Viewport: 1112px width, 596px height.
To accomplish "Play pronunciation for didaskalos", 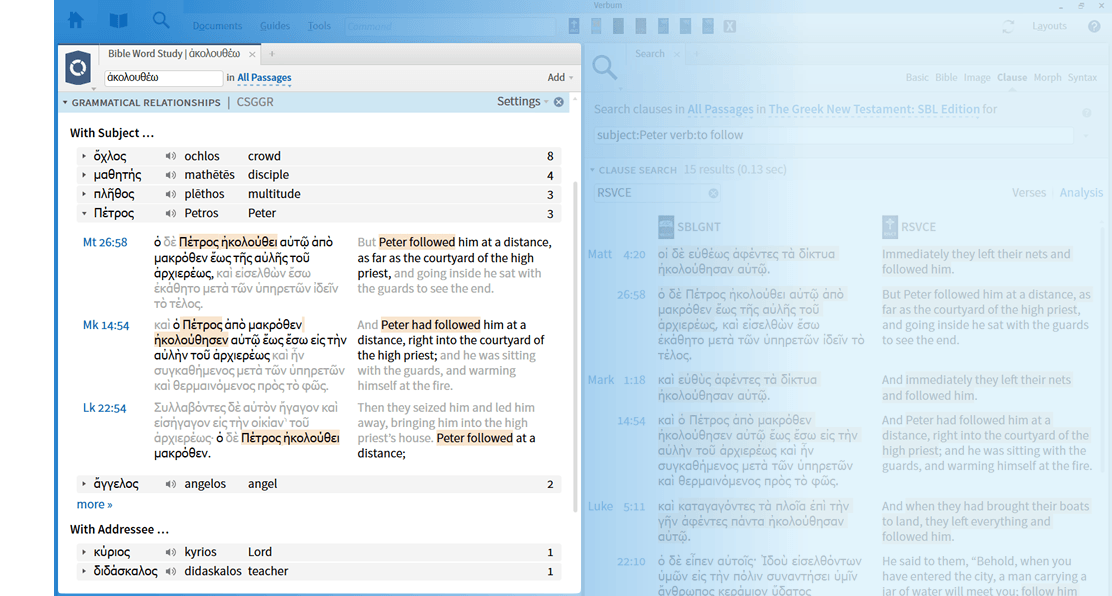I will pyautogui.click(x=171, y=571).
